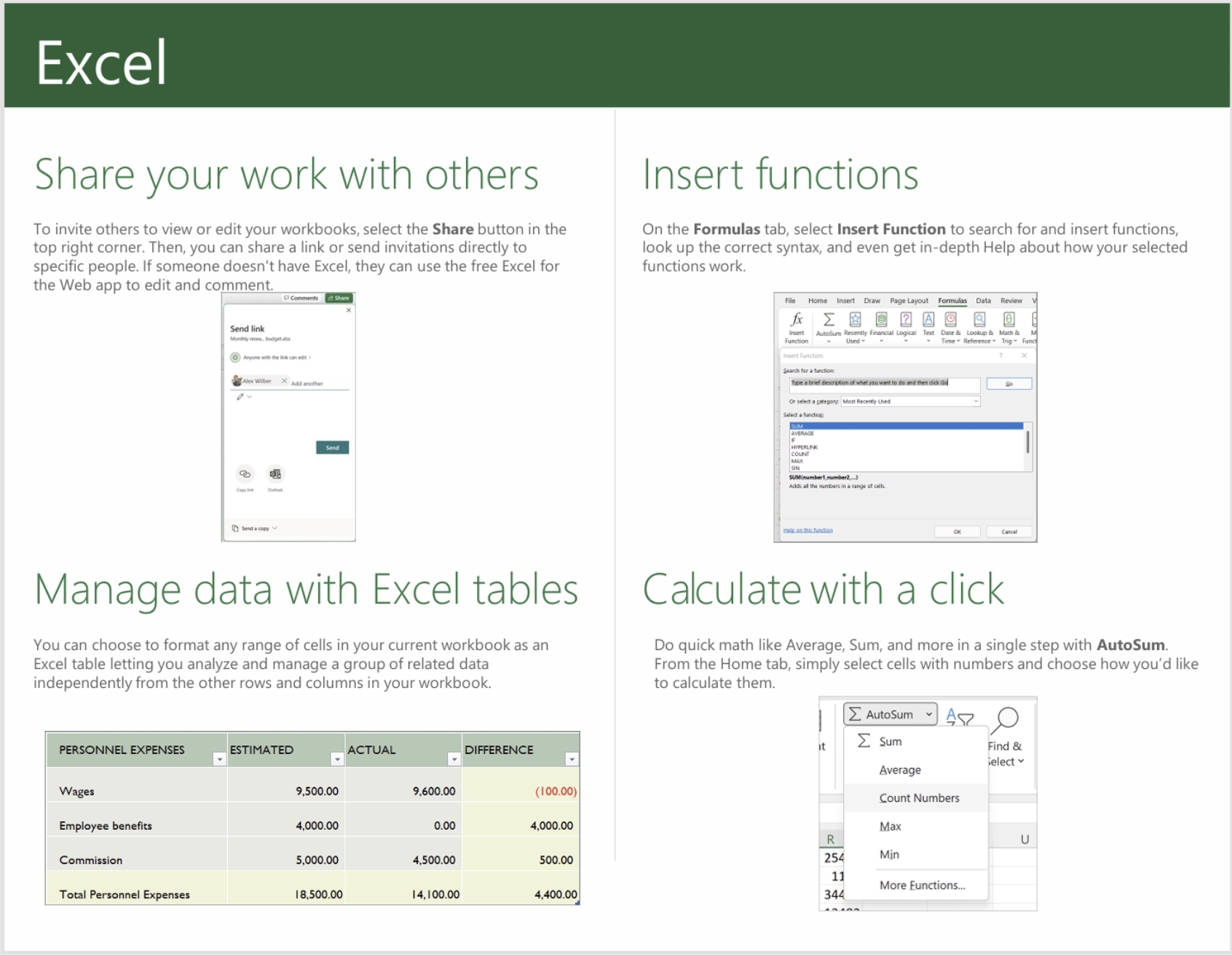This screenshot has width=1232, height=955.
Task: Click the Date & Time clock icon
Action: click(950, 320)
